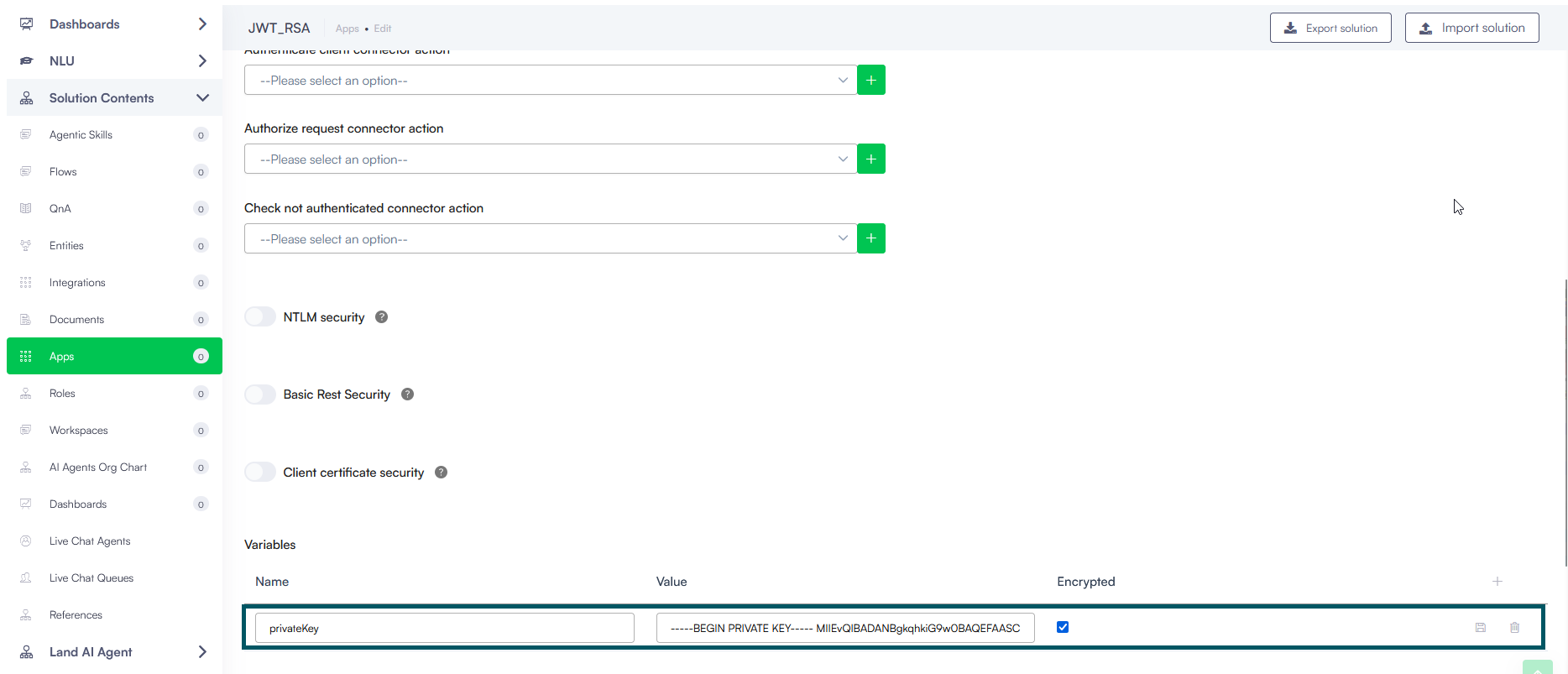Click Import solution button
1568x674 pixels.
click(x=1472, y=28)
